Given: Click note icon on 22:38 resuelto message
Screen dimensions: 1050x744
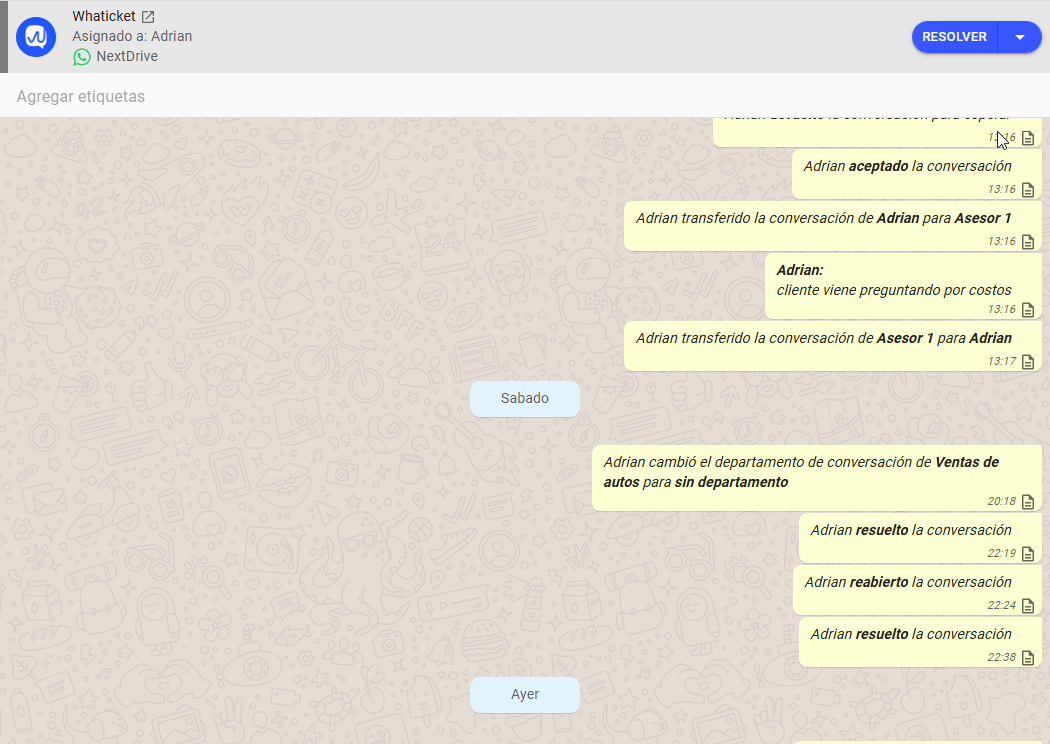Looking at the screenshot, I should (x=1028, y=658).
